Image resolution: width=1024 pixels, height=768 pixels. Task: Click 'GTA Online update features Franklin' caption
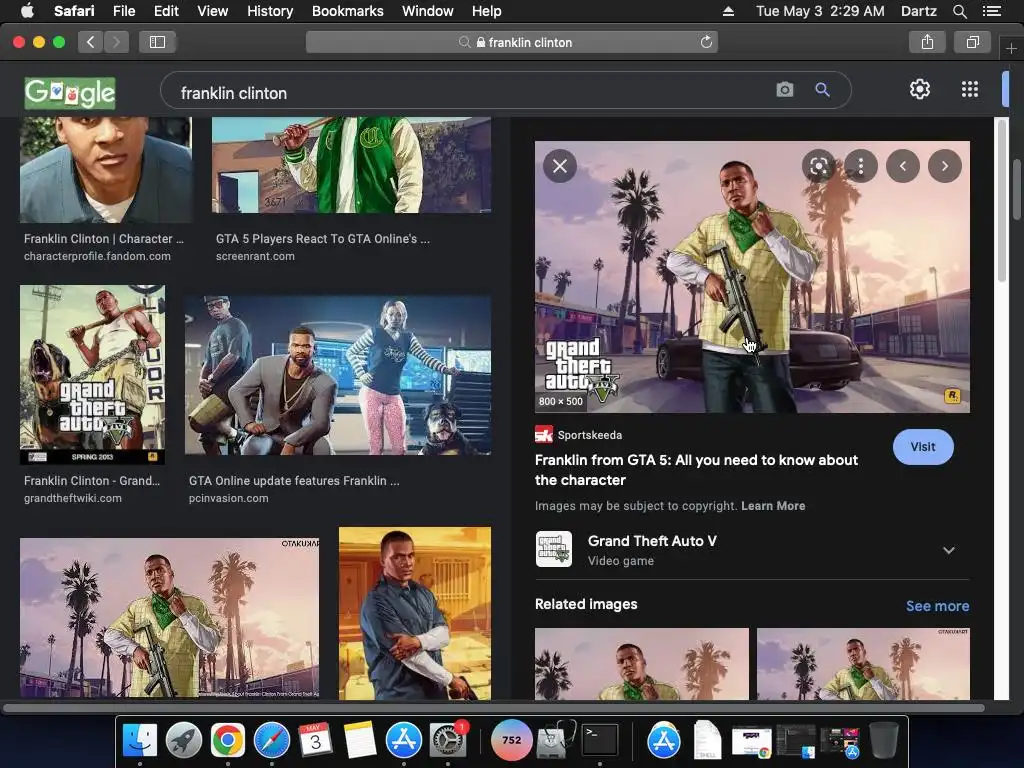pos(294,481)
